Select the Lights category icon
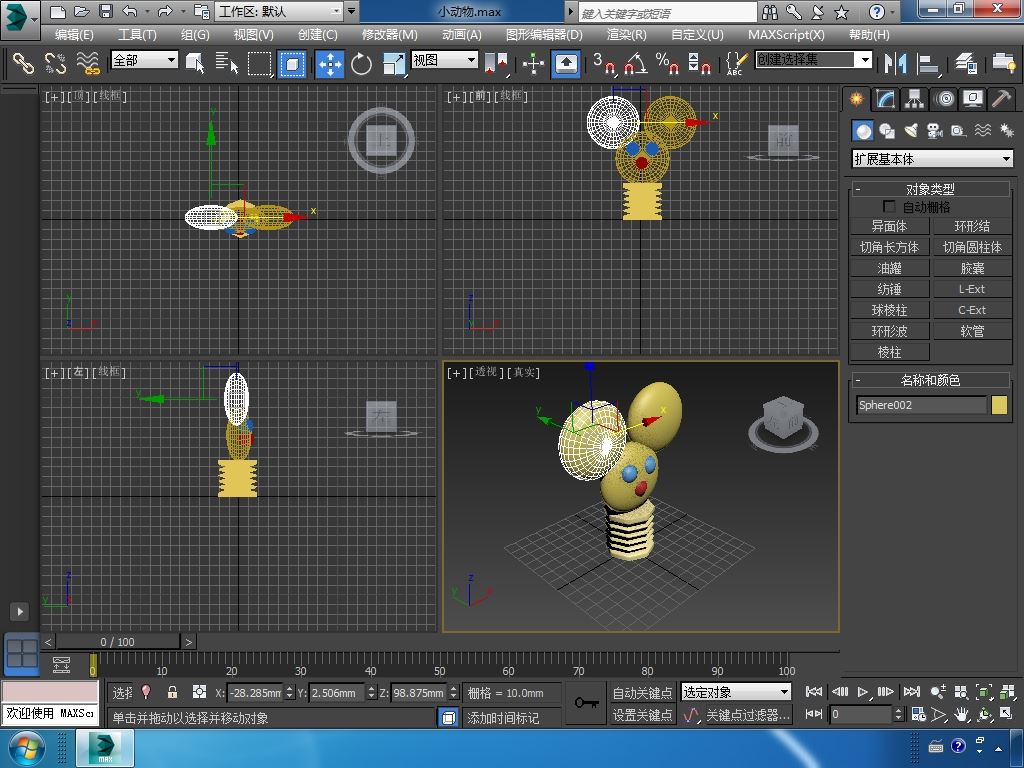This screenshot has width=1024, height=768. coord(911,131)
